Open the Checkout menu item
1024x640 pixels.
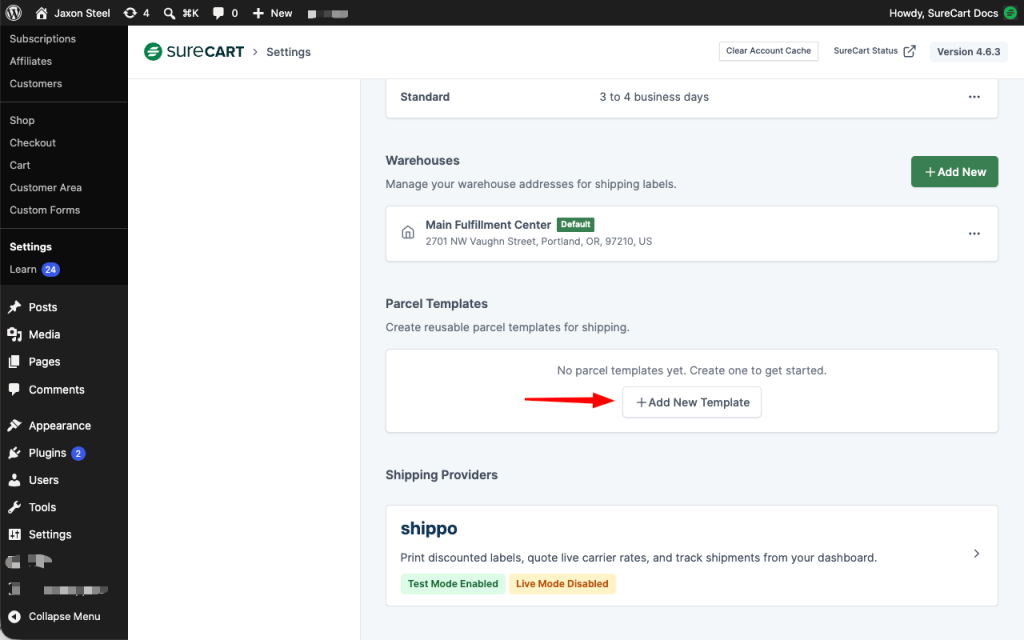point(33,142)
